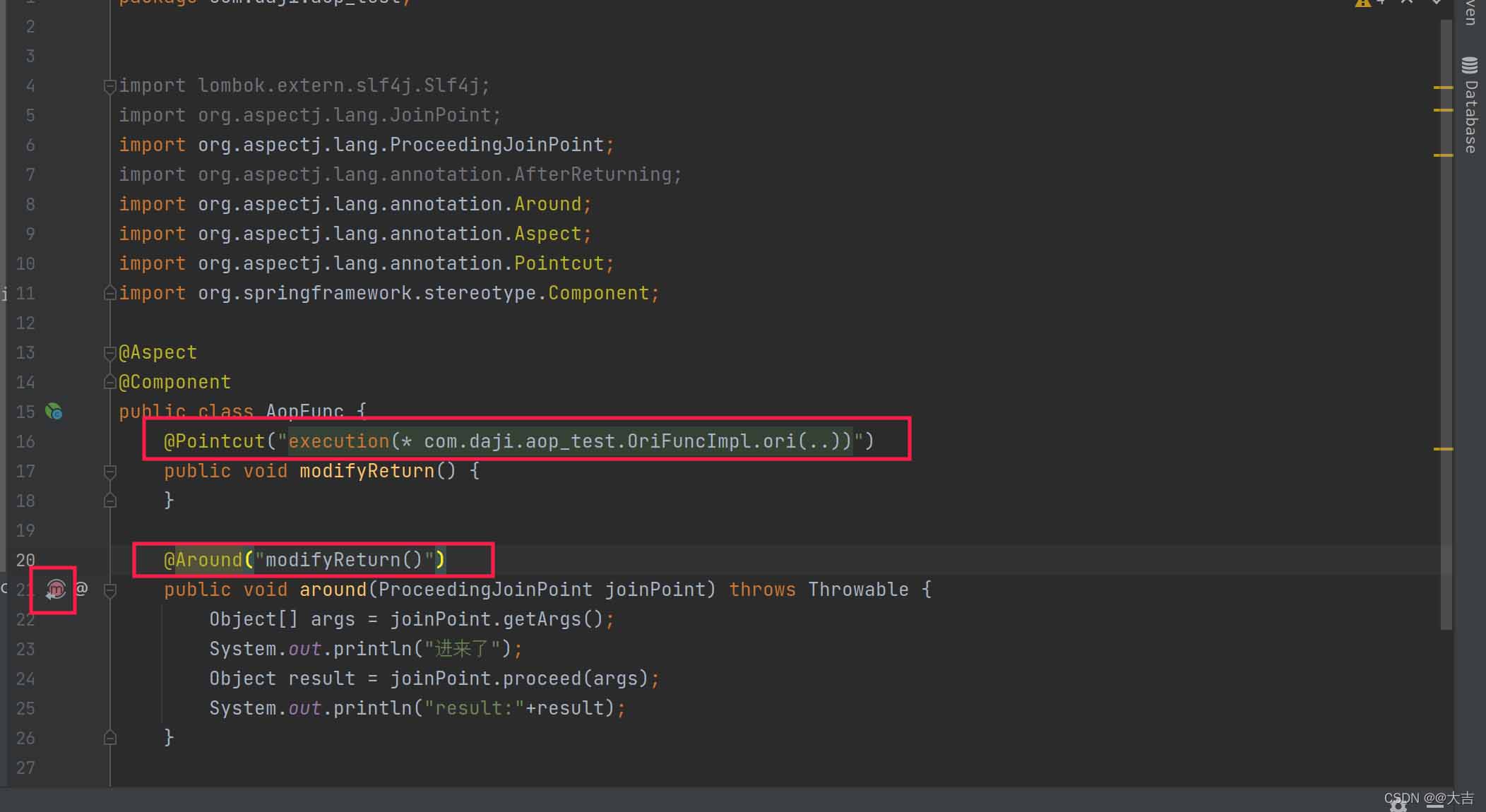Click the class name AopFunc

click(304, 412)
